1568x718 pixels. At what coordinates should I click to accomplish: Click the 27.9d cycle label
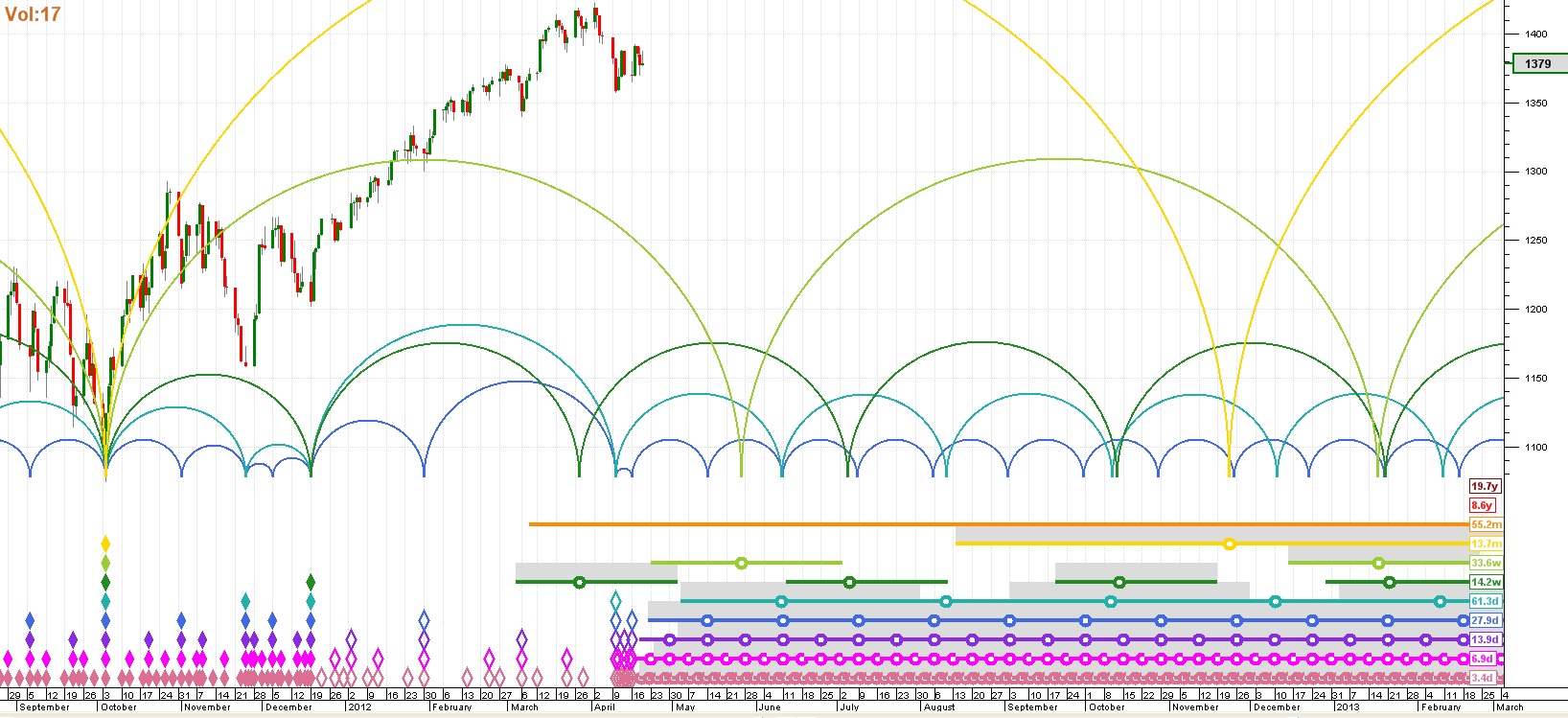pos(1485,620)
